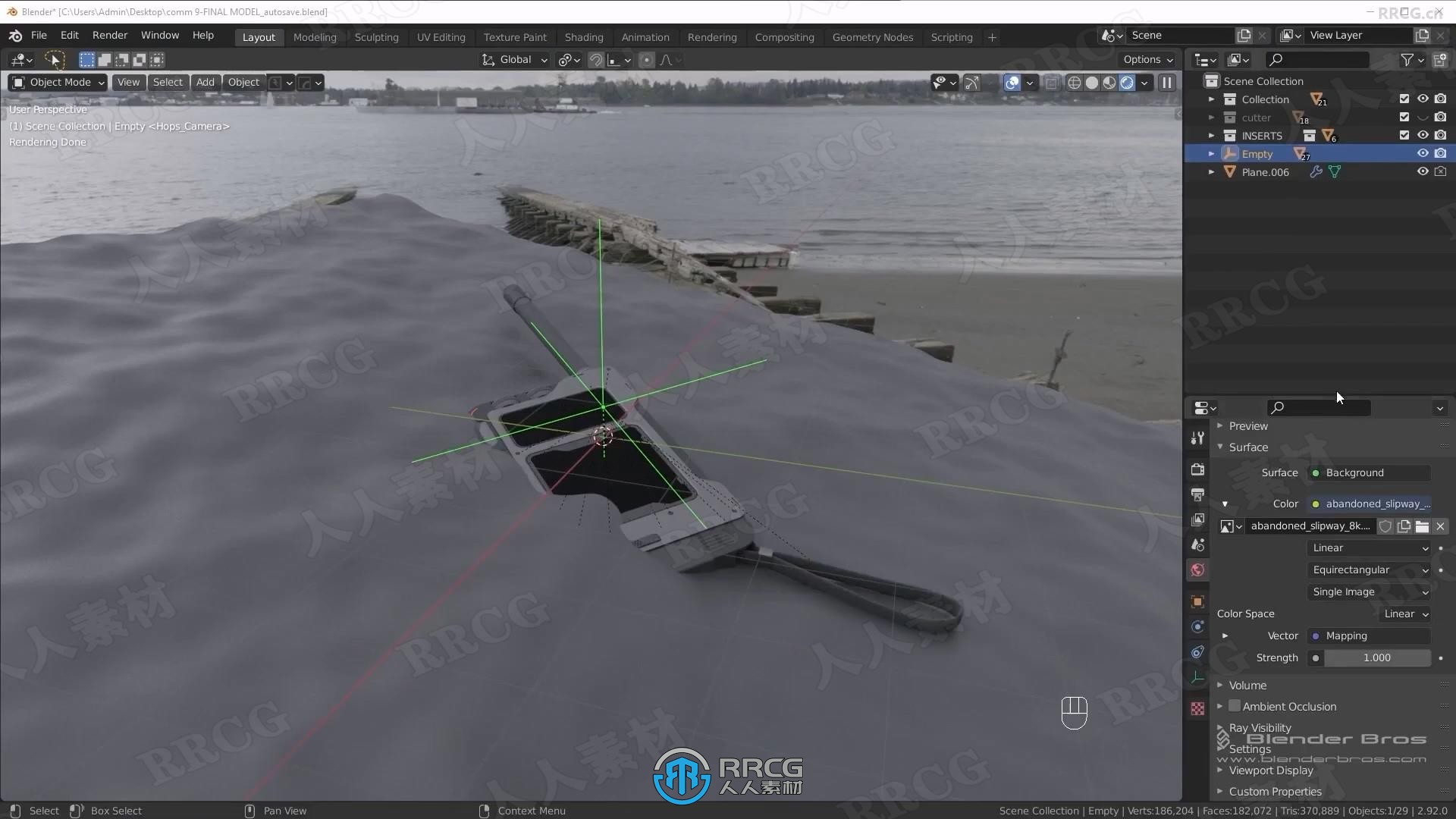Viewport: 1456px width, 819px height.
Task: Open the Geometry Nodes workspace tab
Action: coord(872,37)
